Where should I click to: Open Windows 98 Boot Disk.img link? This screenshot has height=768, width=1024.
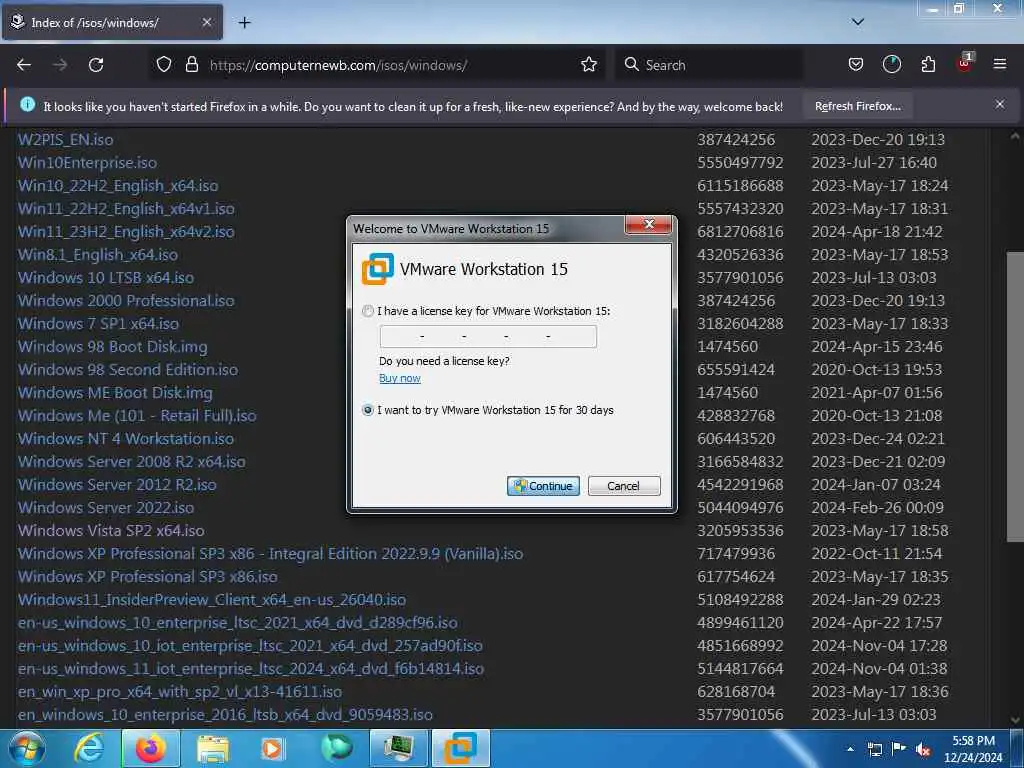112,347
